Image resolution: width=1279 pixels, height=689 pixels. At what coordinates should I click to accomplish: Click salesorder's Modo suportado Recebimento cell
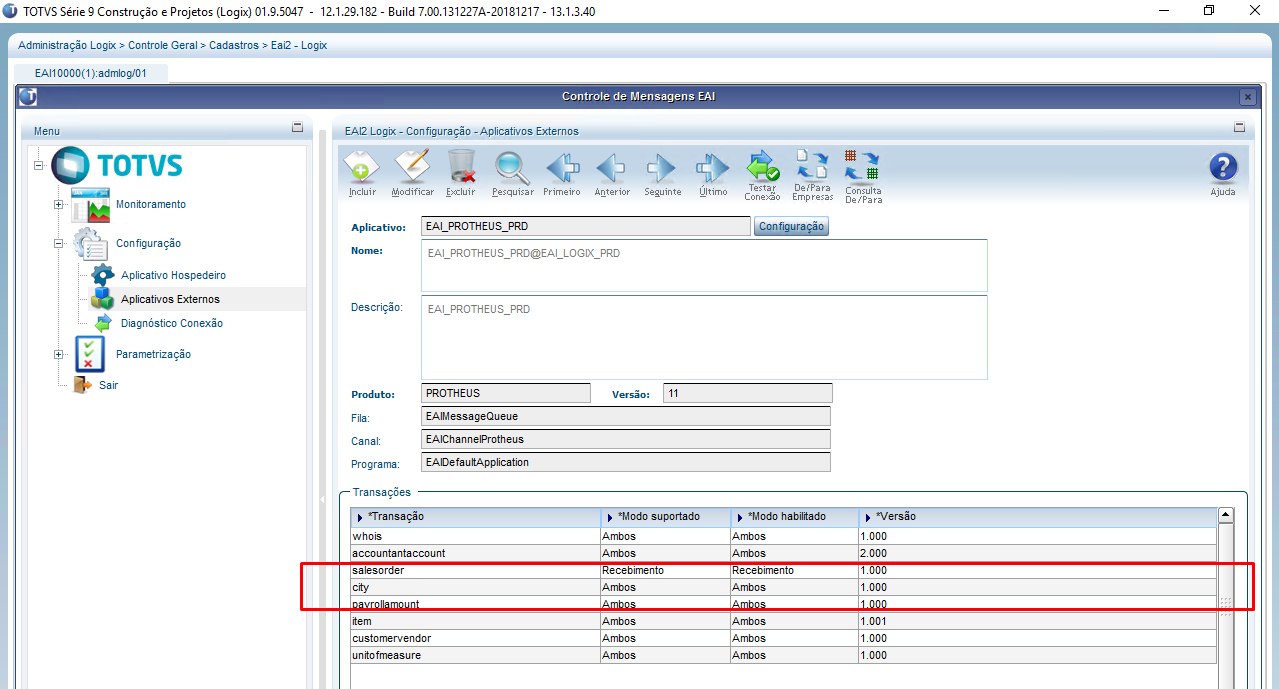click(666, 570)
